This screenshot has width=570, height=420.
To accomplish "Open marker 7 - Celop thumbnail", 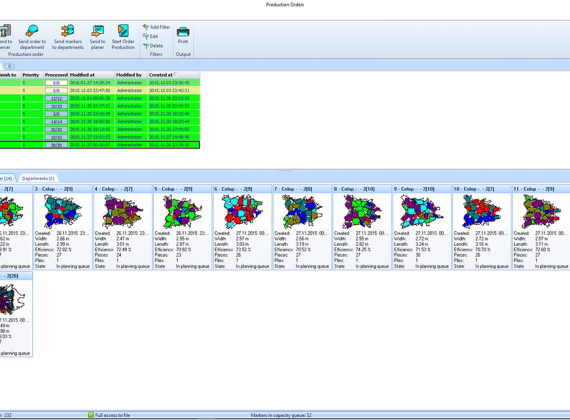I will click(x=302, y=211).
